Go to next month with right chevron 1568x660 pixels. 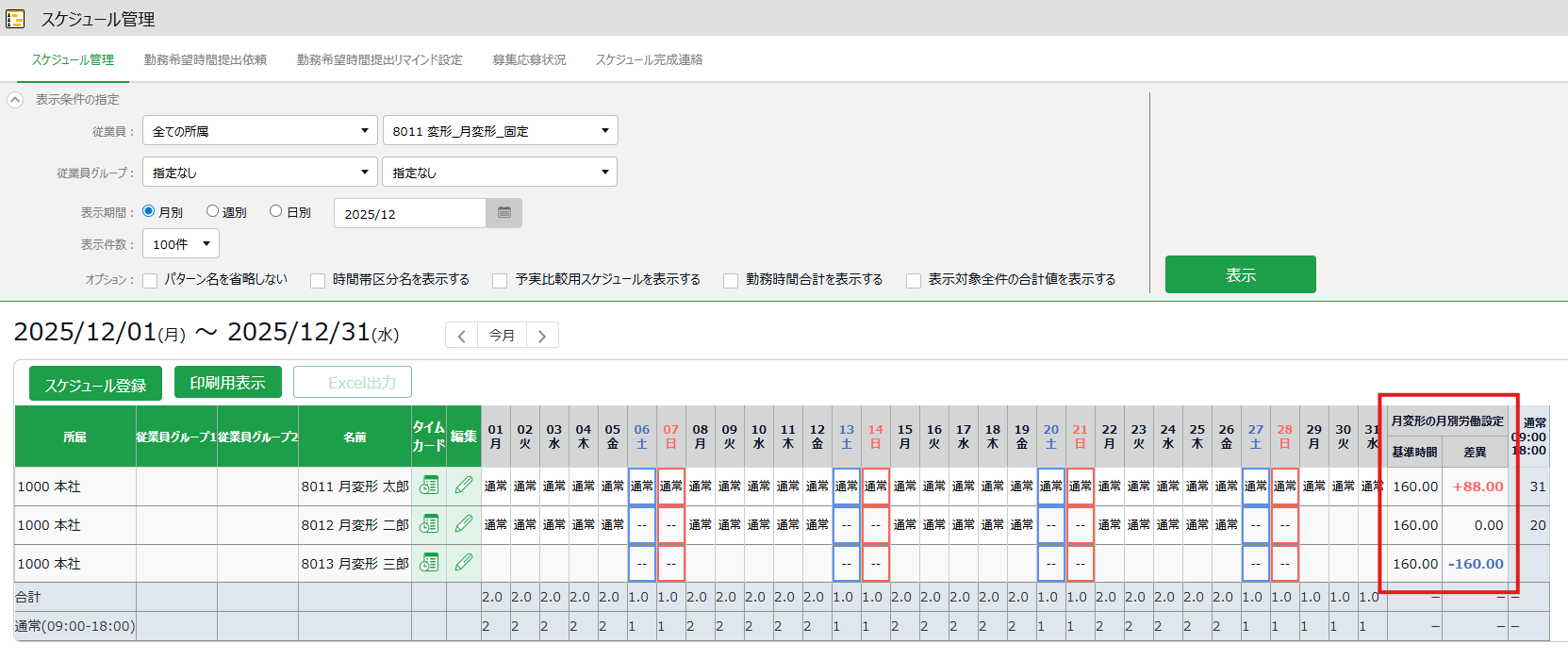coord(542,336)
